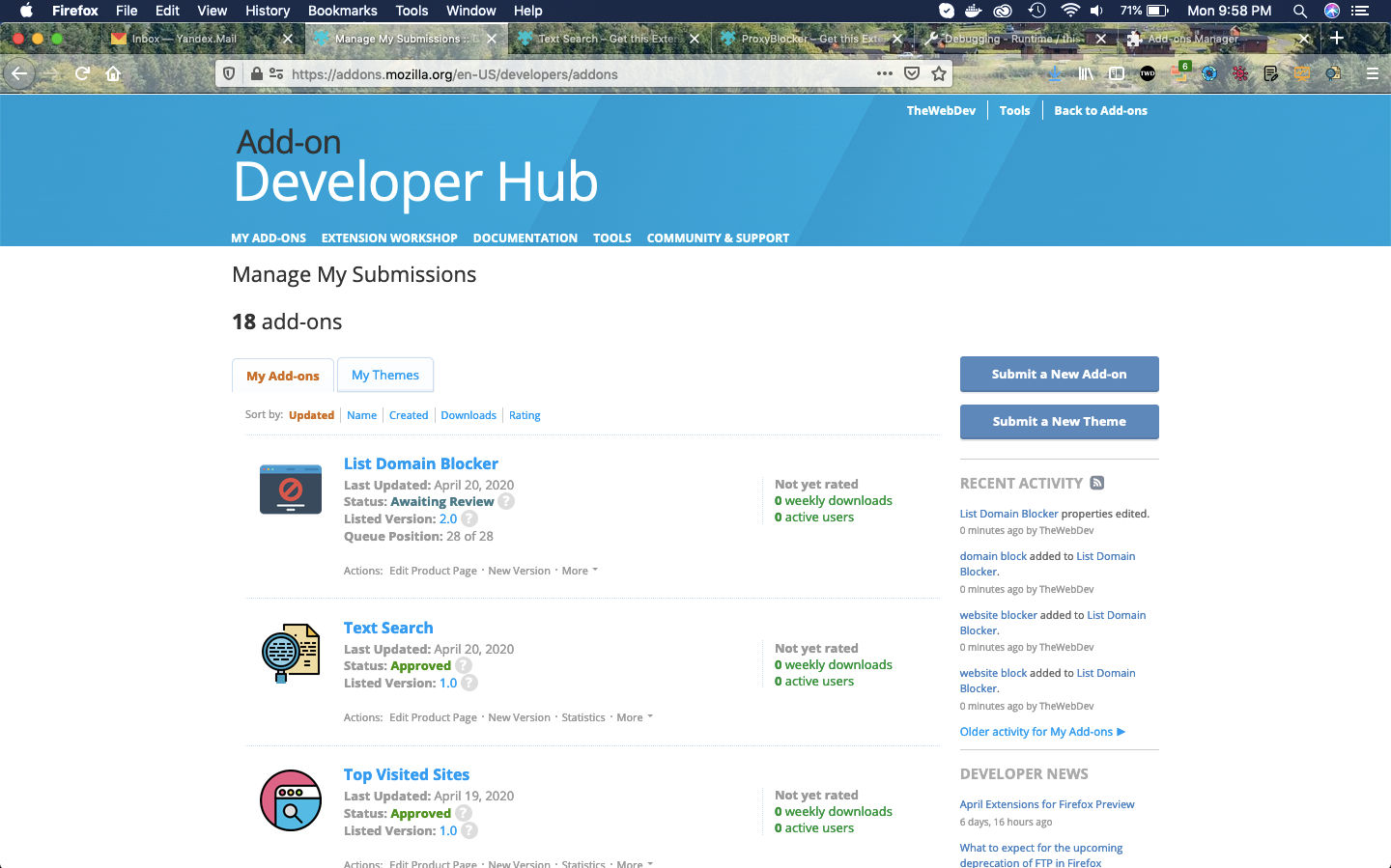Viewport: 1391px width, 868px height.
Task: Open the Tools dropdown in site header
Action: [1014, 111]
